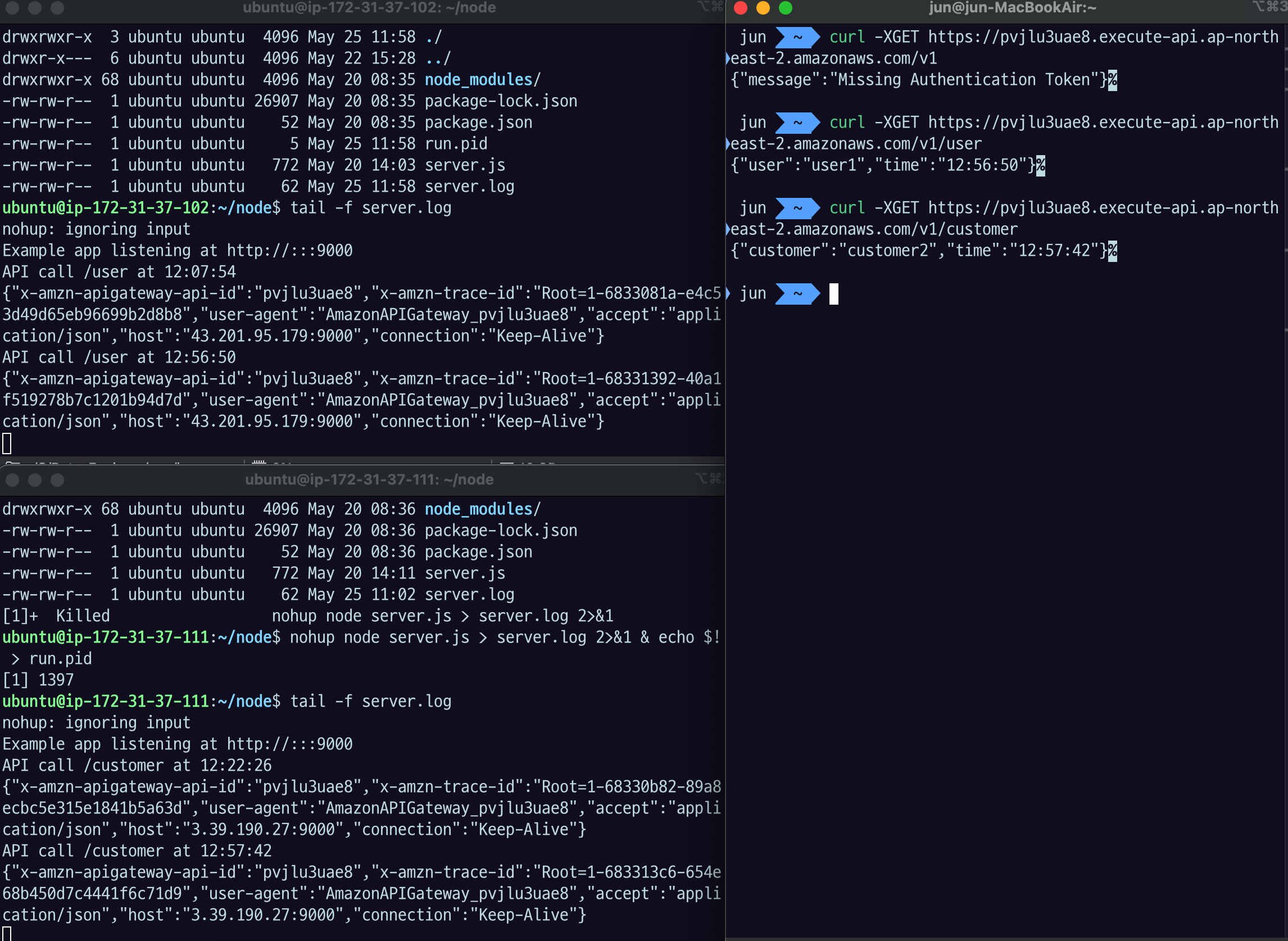Click the node_modules/ directory in top-left listing
Screen dimensions: 1288x941
click(482, 80)
